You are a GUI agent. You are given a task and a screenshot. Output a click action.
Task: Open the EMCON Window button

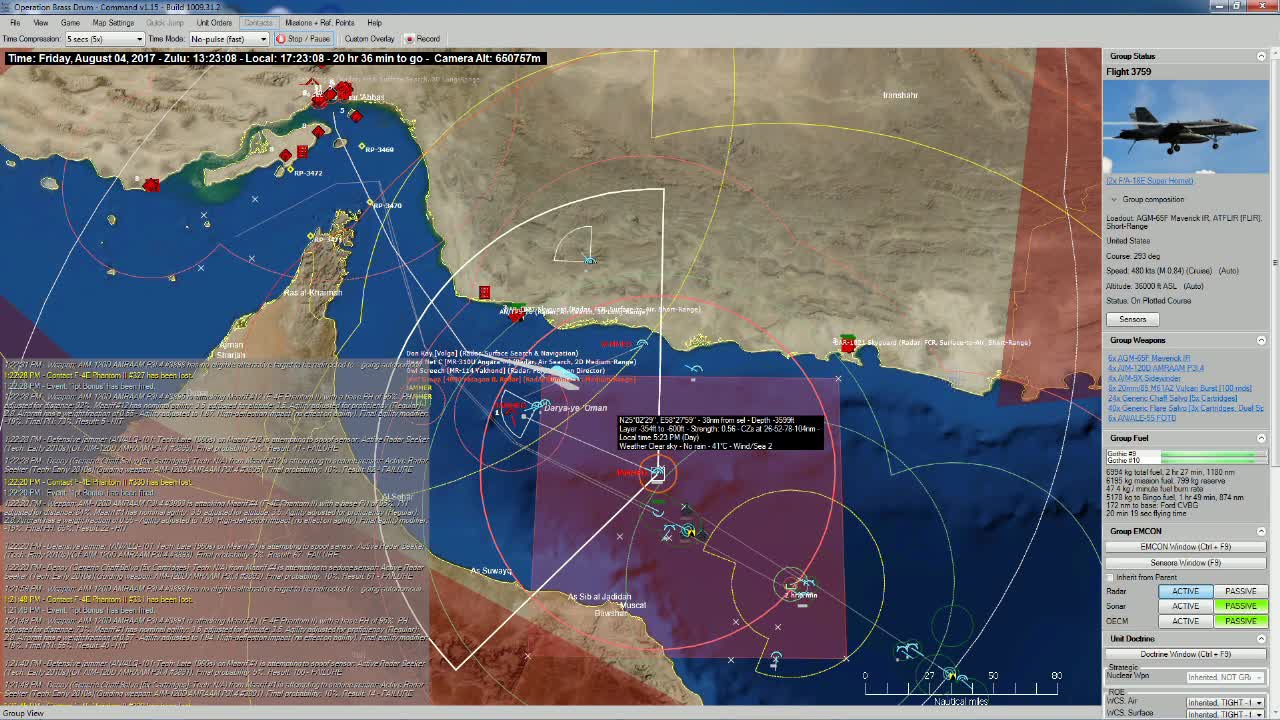click(x=1185, y=547)
